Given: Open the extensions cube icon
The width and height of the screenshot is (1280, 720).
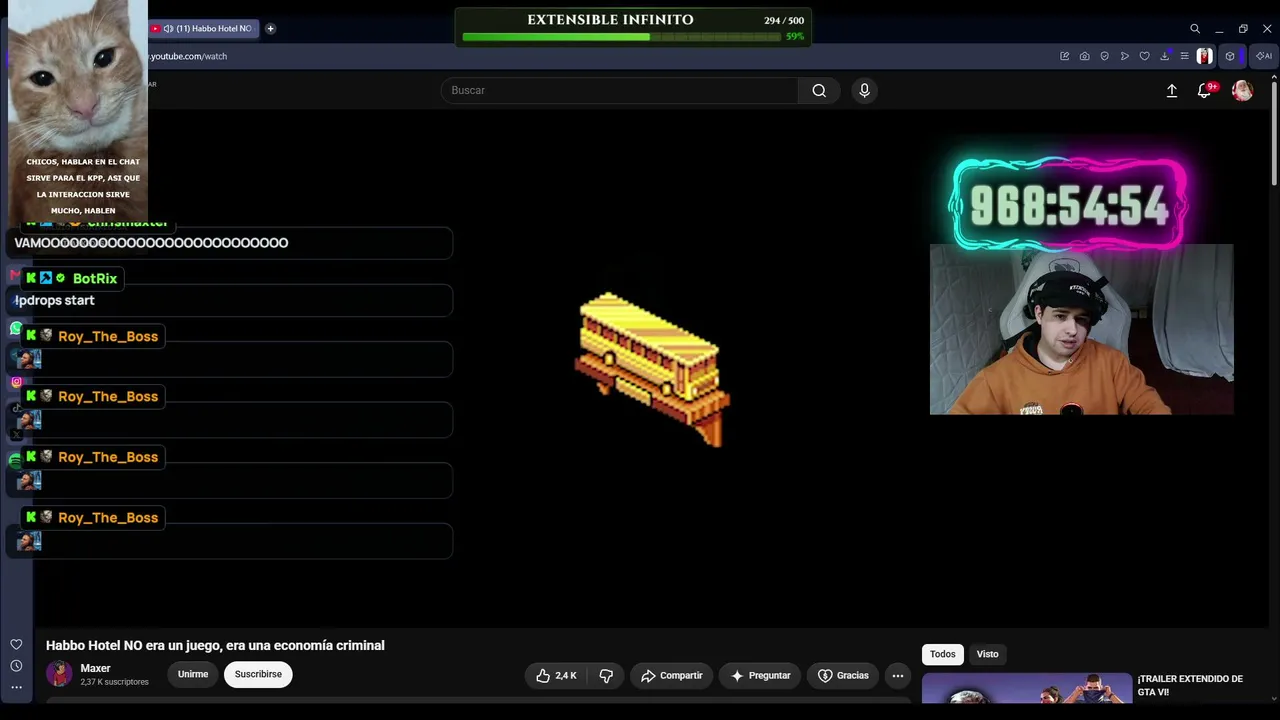Looking at the screenshot, I should [x=1230, y=56].
